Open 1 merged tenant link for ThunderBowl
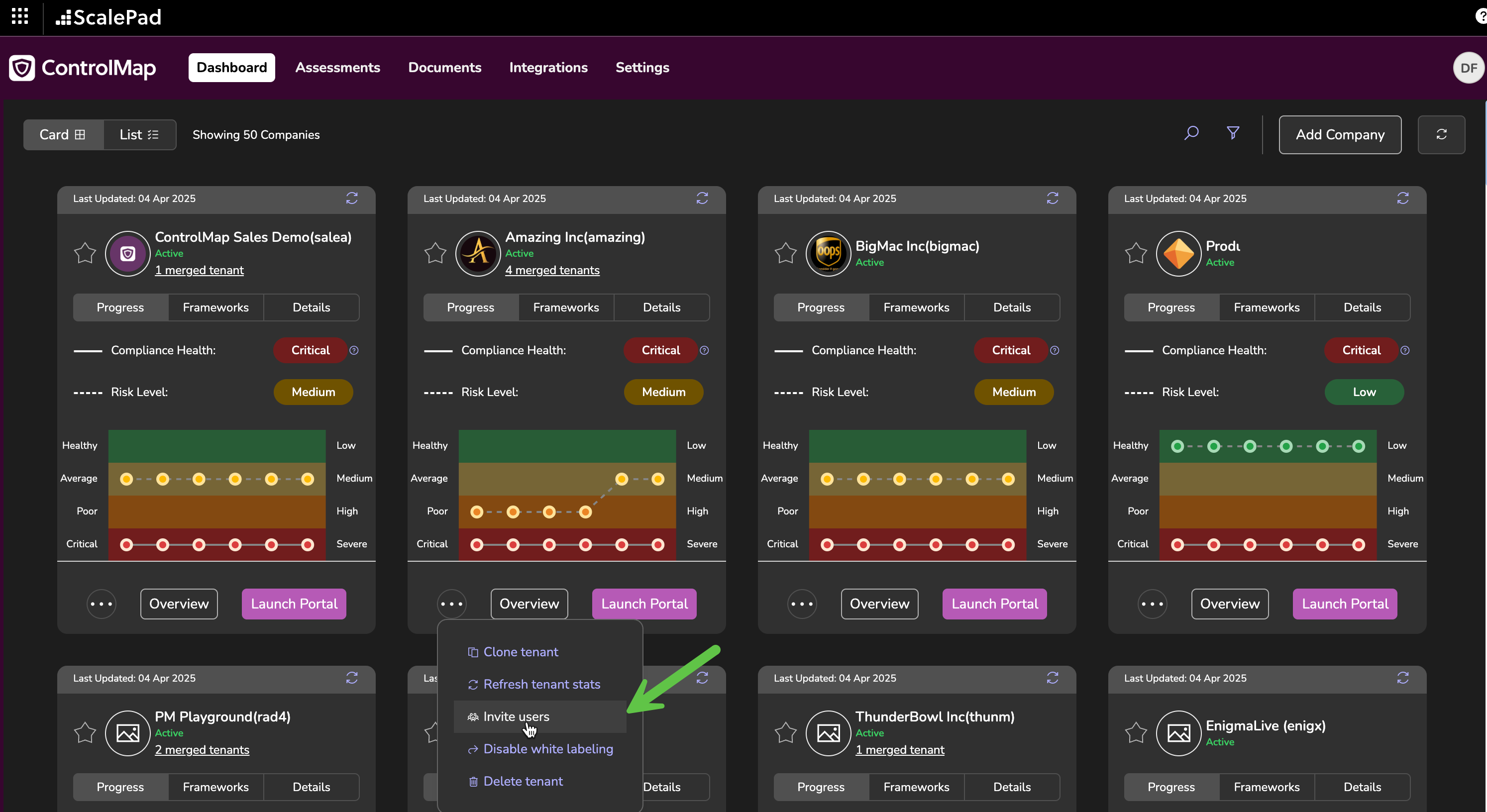The height and width of the screenshot is (812, 1487). (x=900, y=750)
